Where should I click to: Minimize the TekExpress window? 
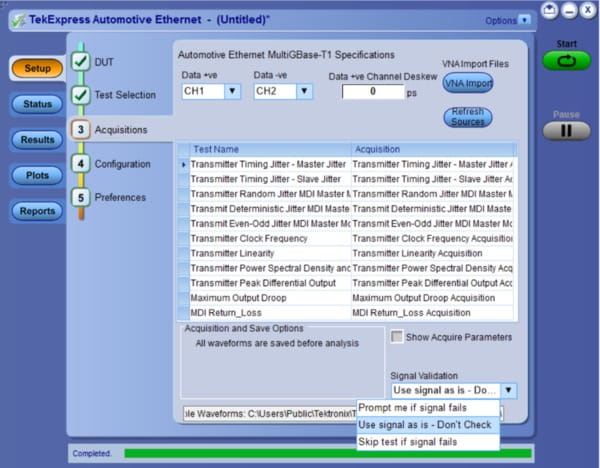click(x=569, y=10)
